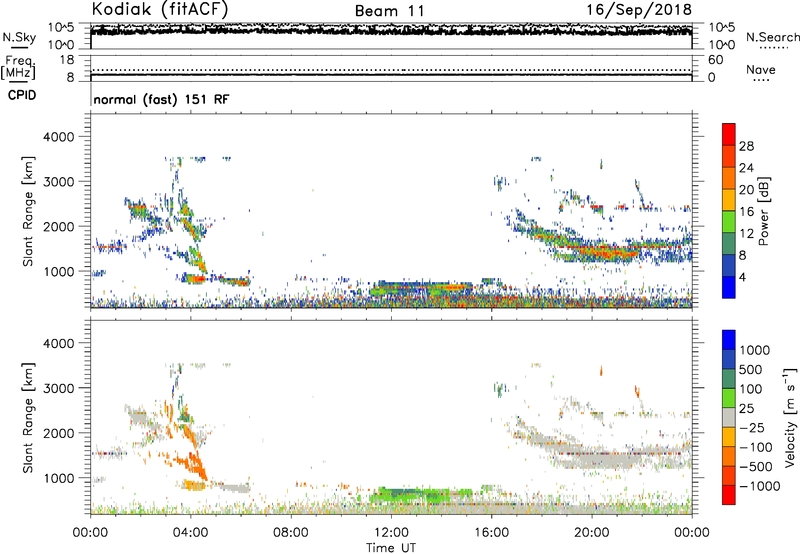
Task: Click the Power colorbar segment between 12 and 16
Action: (729, 222)
